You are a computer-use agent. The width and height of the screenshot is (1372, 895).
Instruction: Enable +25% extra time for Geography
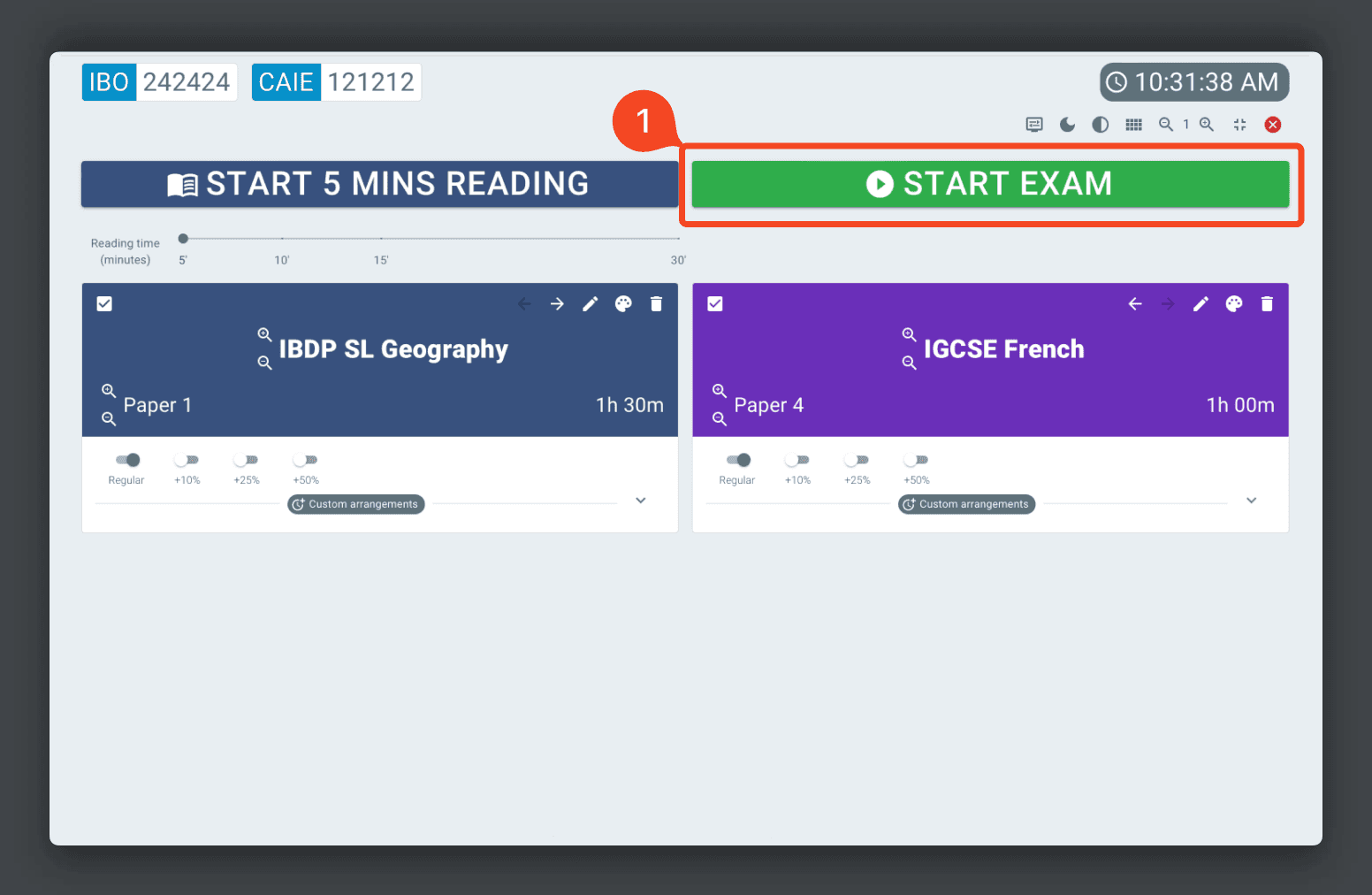(x=246, y=460)
